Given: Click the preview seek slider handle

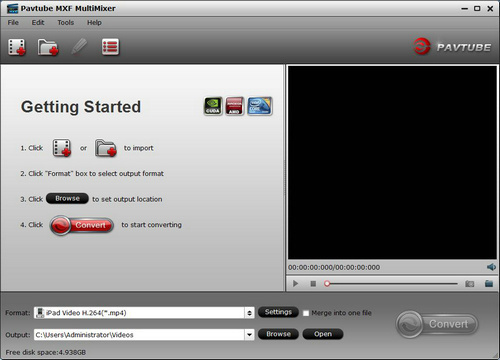Looking at the screenshot, I should point(327,284).
